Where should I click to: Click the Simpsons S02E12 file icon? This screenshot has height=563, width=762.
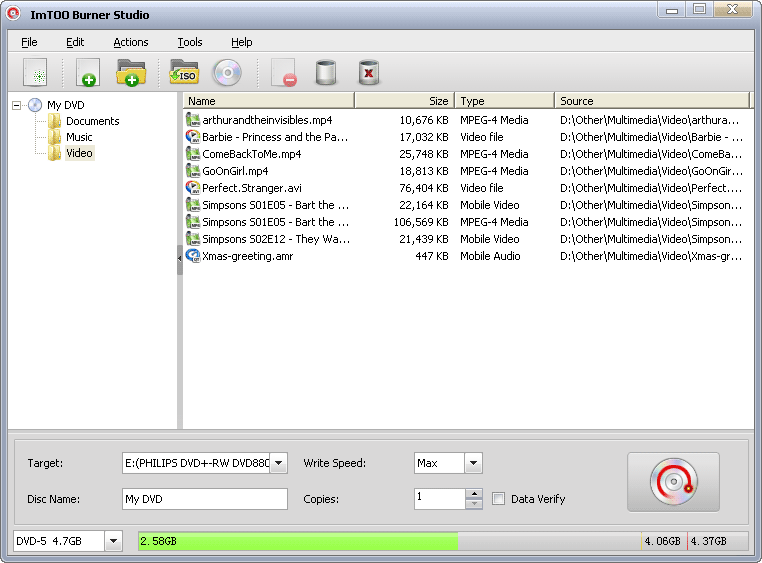coord(193,239)
